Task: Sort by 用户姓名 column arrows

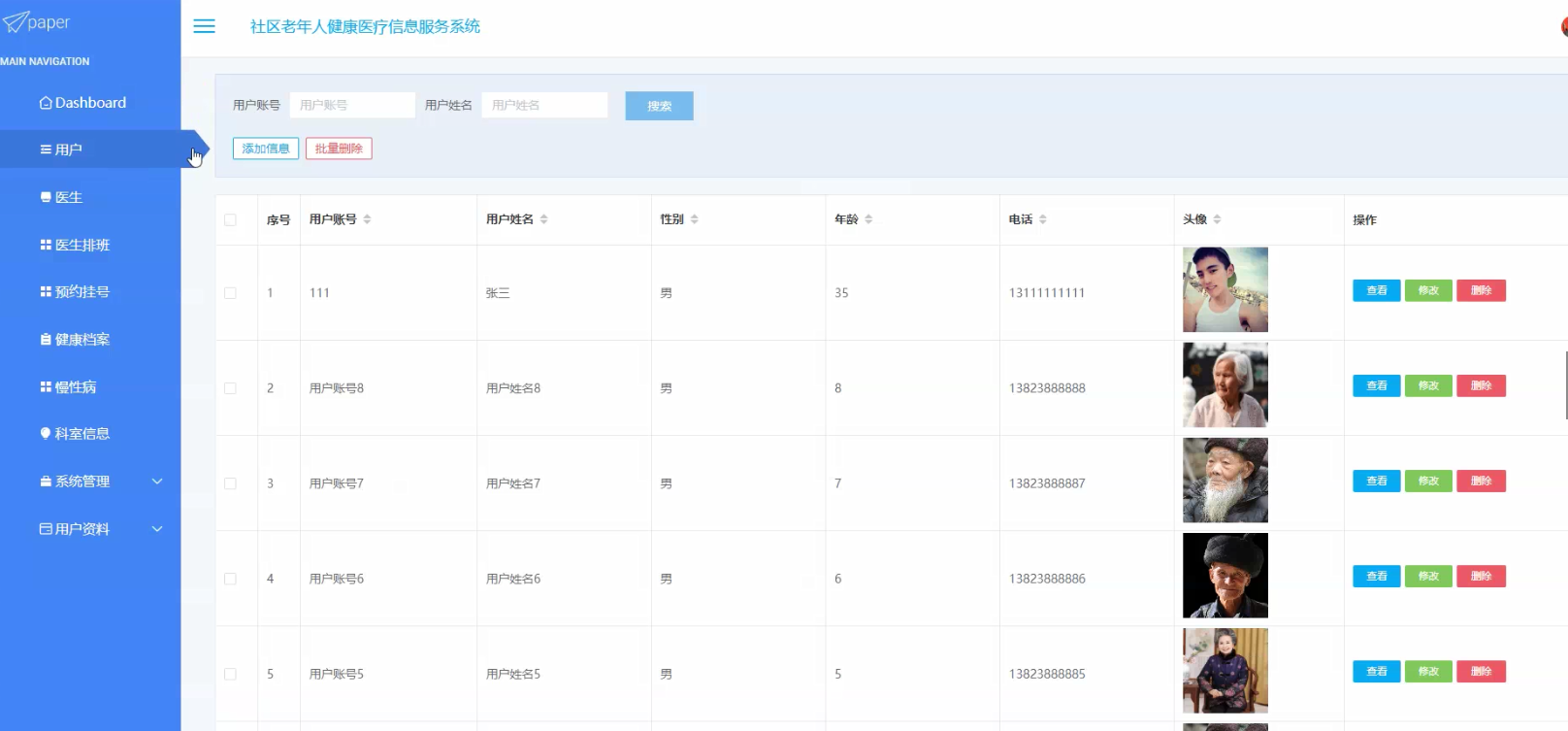Action: click(x=544, y=219)
